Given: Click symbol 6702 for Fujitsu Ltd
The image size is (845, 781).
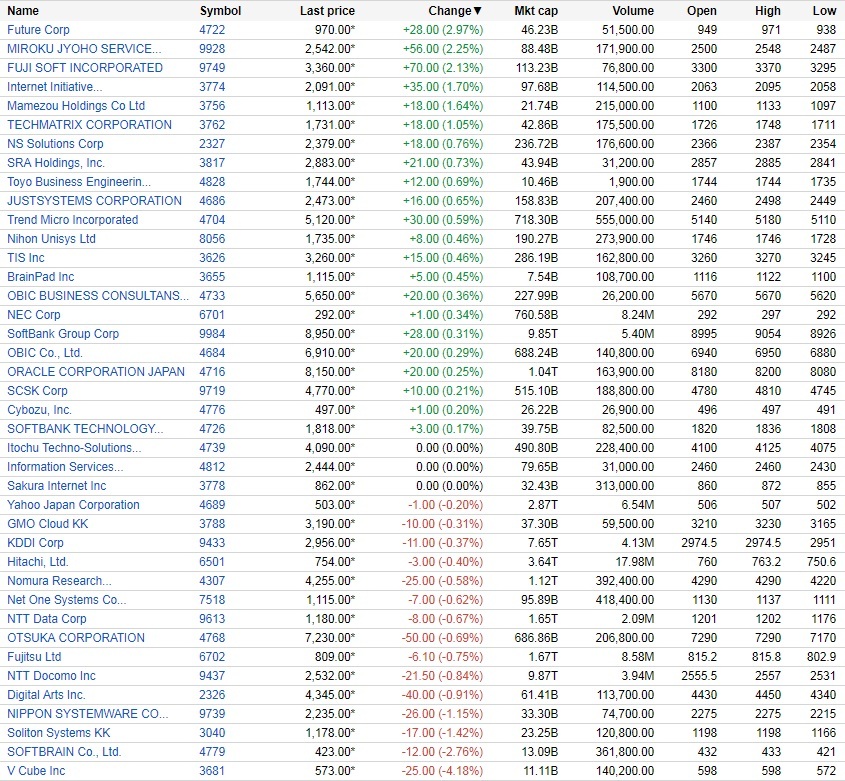Looking at the screenshot, I should click(x=212, y=657).
